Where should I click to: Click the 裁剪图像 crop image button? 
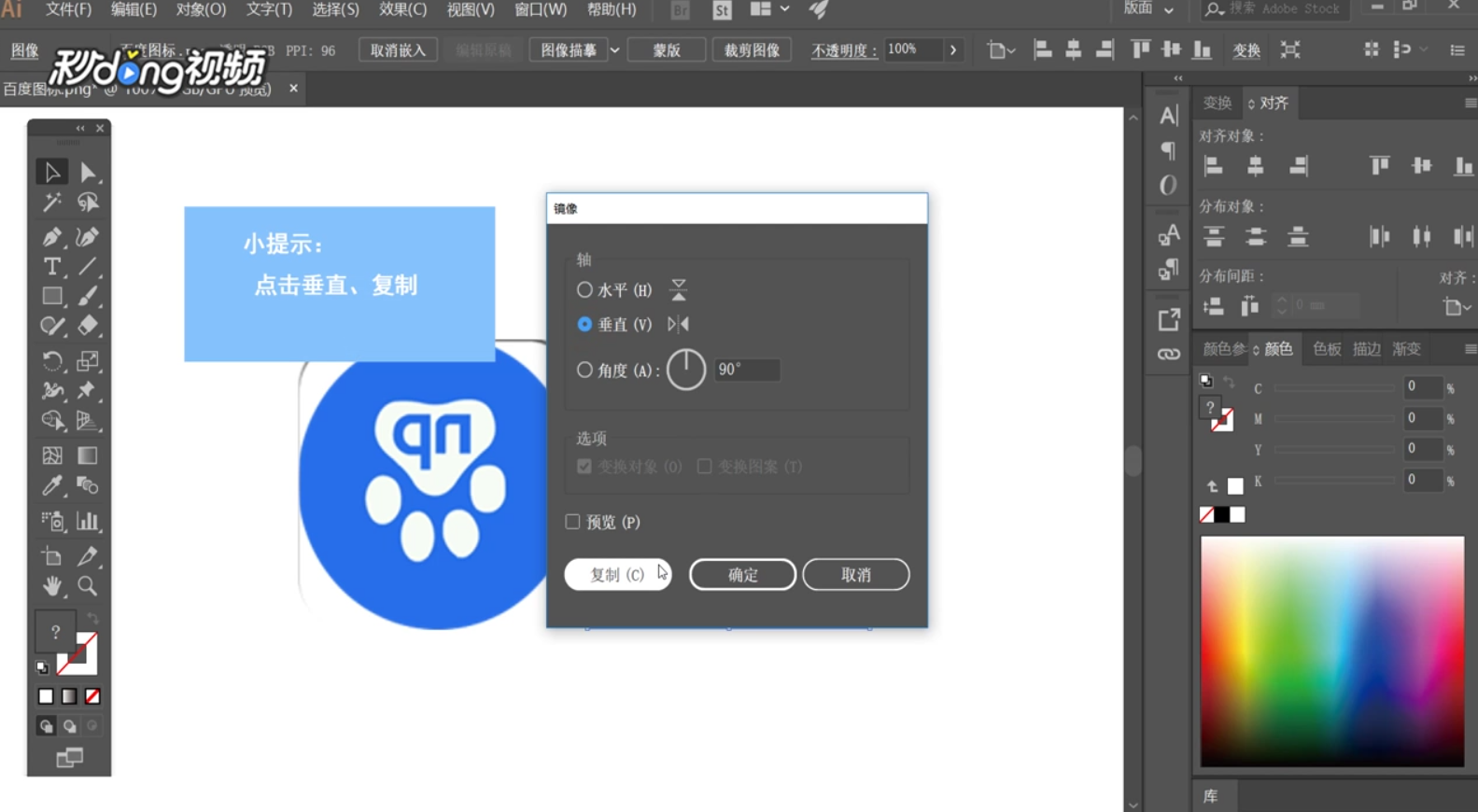[x=752, y=50]
